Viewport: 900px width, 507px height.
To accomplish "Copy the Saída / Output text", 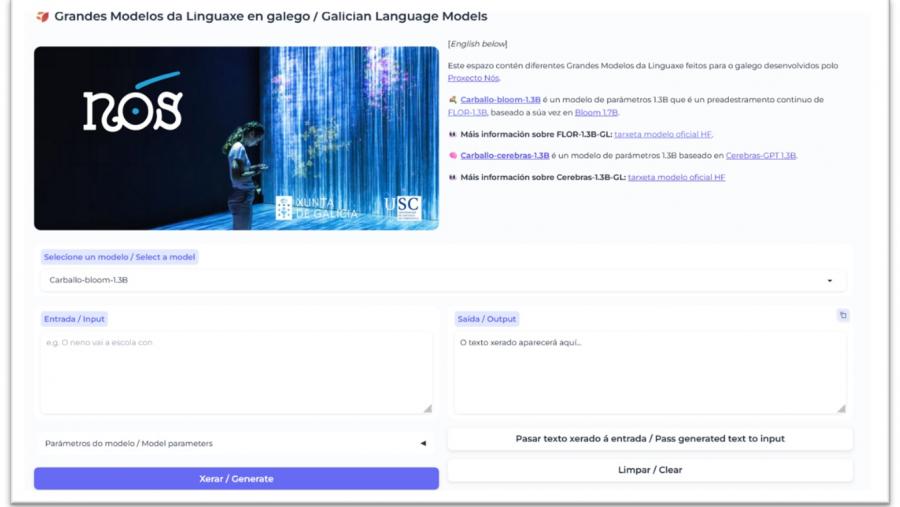I will [x=843, y=315].
